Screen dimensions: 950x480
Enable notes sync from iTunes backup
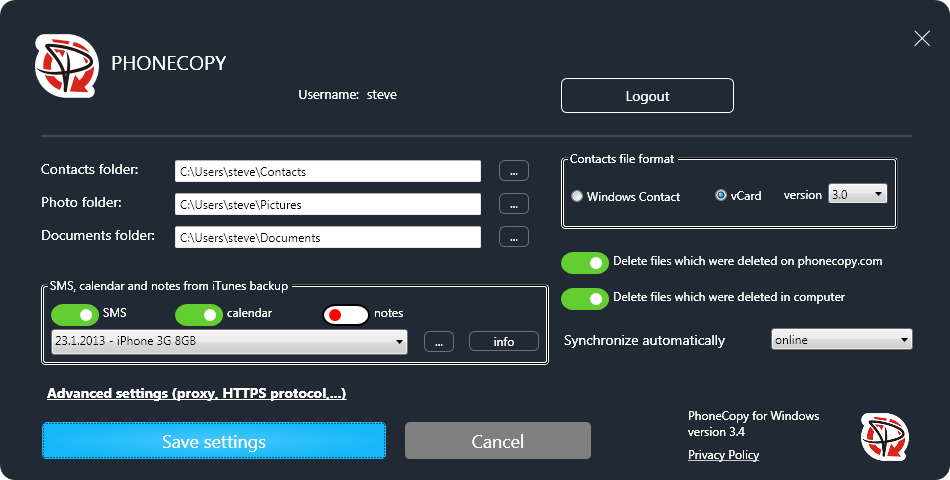point(345,315)
